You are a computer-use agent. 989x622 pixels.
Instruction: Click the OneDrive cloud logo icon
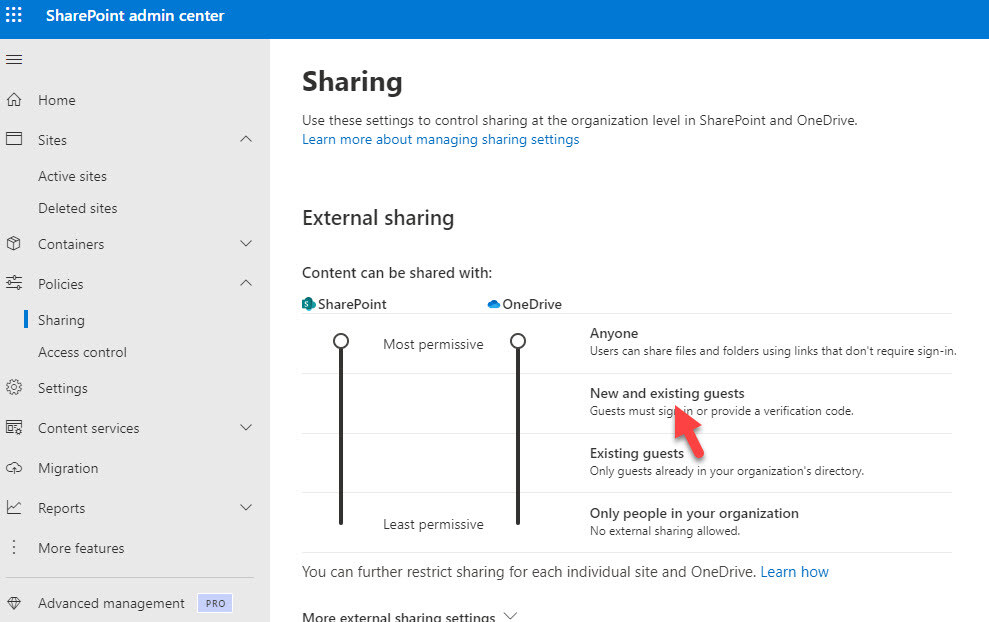point(494,304)
